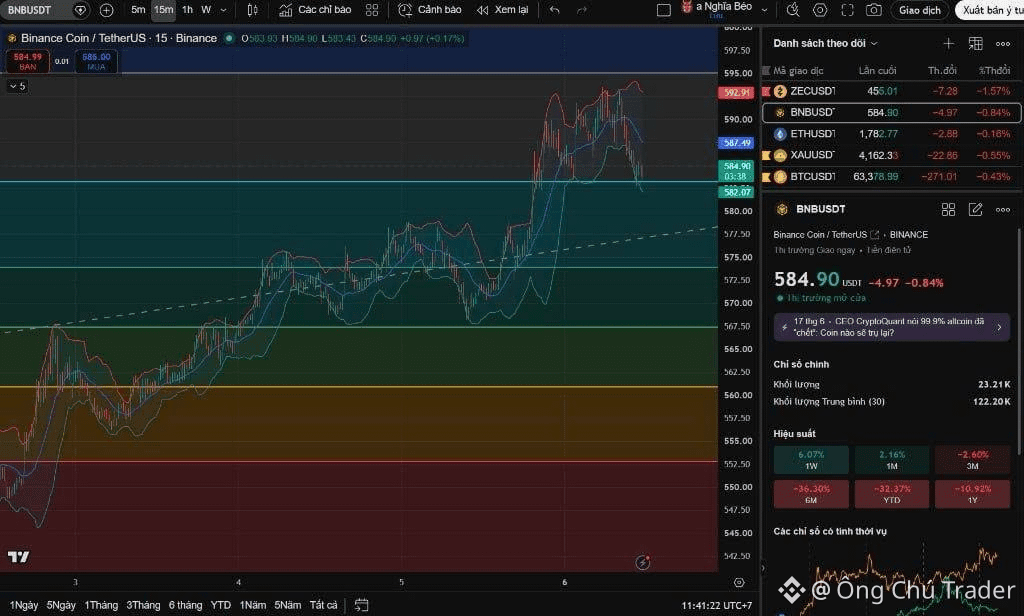Open the indicator templates grid icon
1024x616 pixels.
372,10
